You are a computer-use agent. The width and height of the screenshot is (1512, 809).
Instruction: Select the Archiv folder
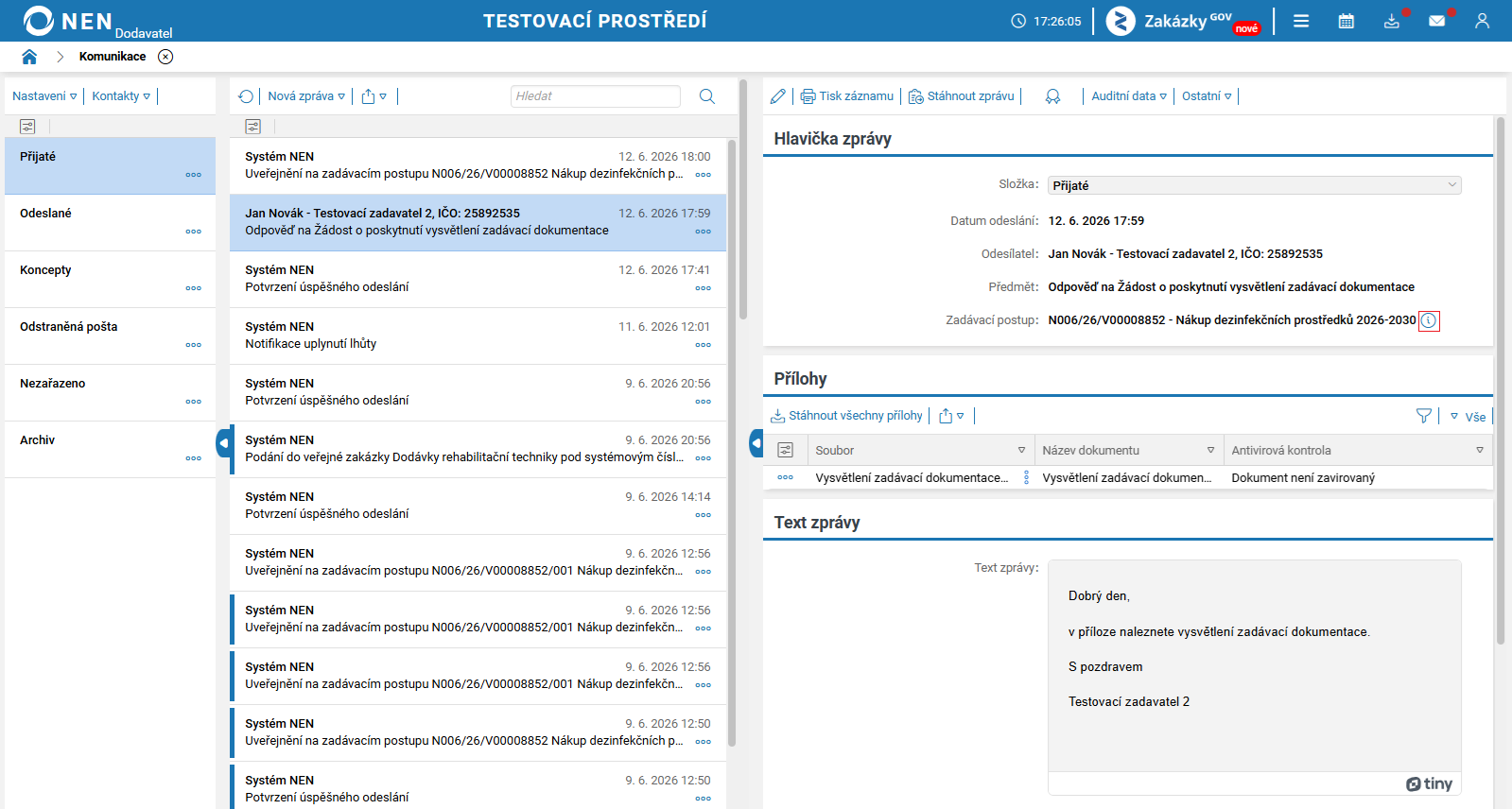tap(110, 449)
